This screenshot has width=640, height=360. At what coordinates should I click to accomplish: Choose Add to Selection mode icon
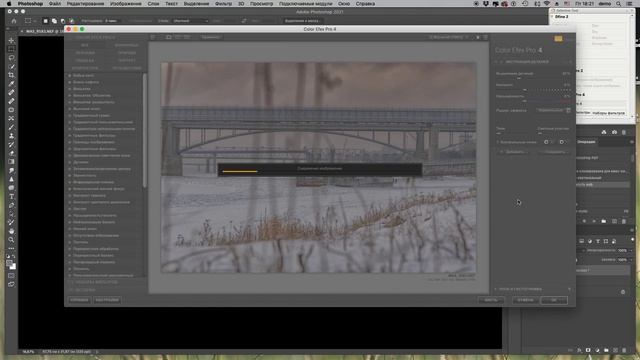(54, 21)
